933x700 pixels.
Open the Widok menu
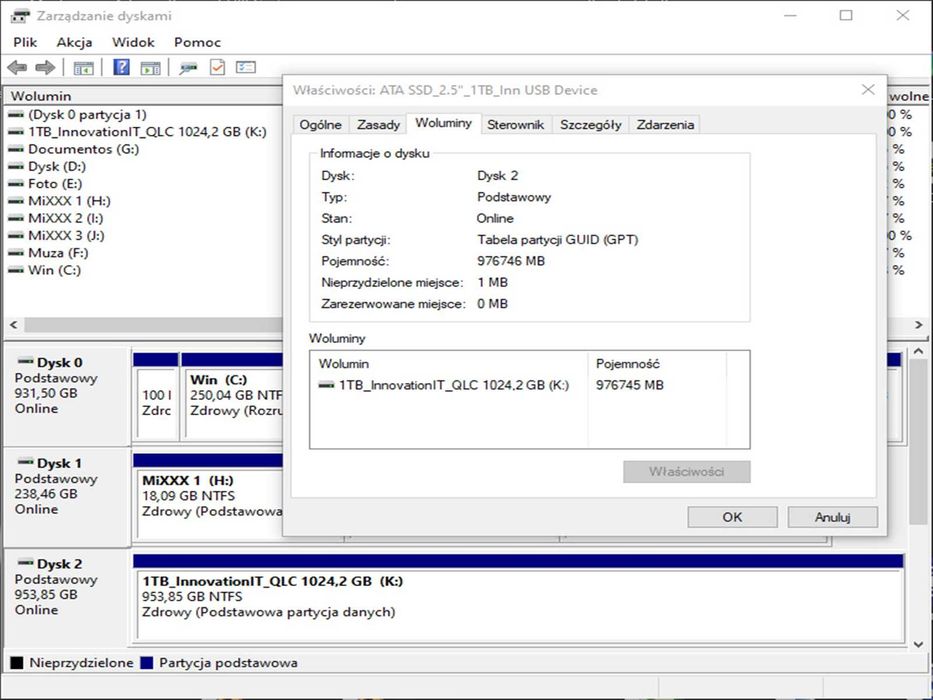(x=133, y=42)
